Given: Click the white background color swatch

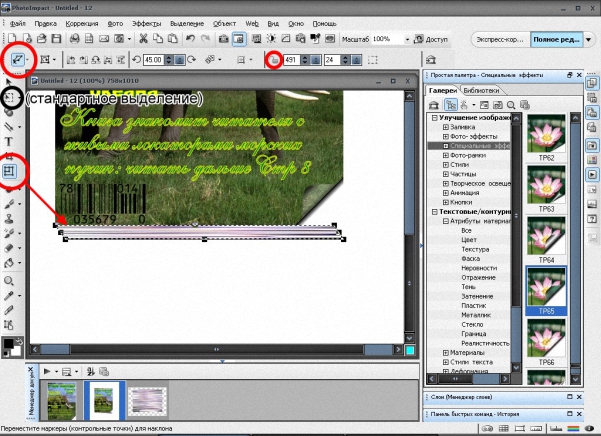Looking at the screenshot, I should pos(17,351).
